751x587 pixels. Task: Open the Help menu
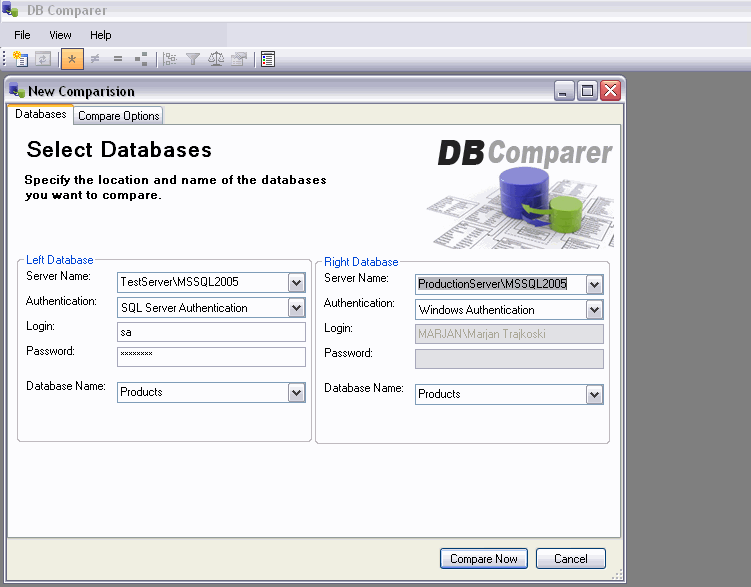[x=101, y=35]
